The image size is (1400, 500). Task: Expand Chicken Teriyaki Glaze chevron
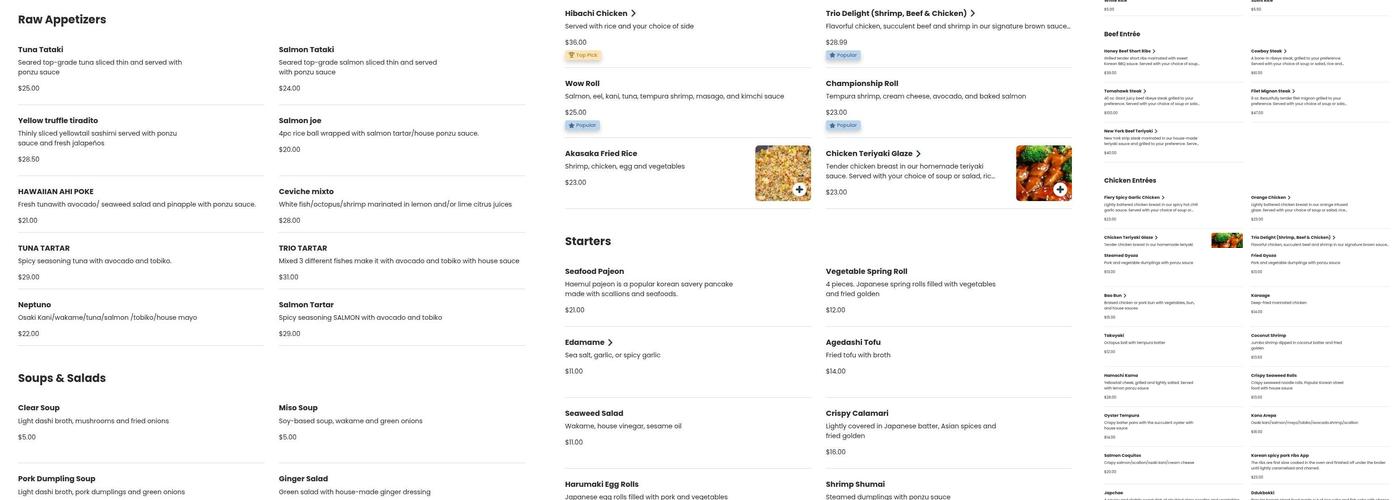(918, 153)
